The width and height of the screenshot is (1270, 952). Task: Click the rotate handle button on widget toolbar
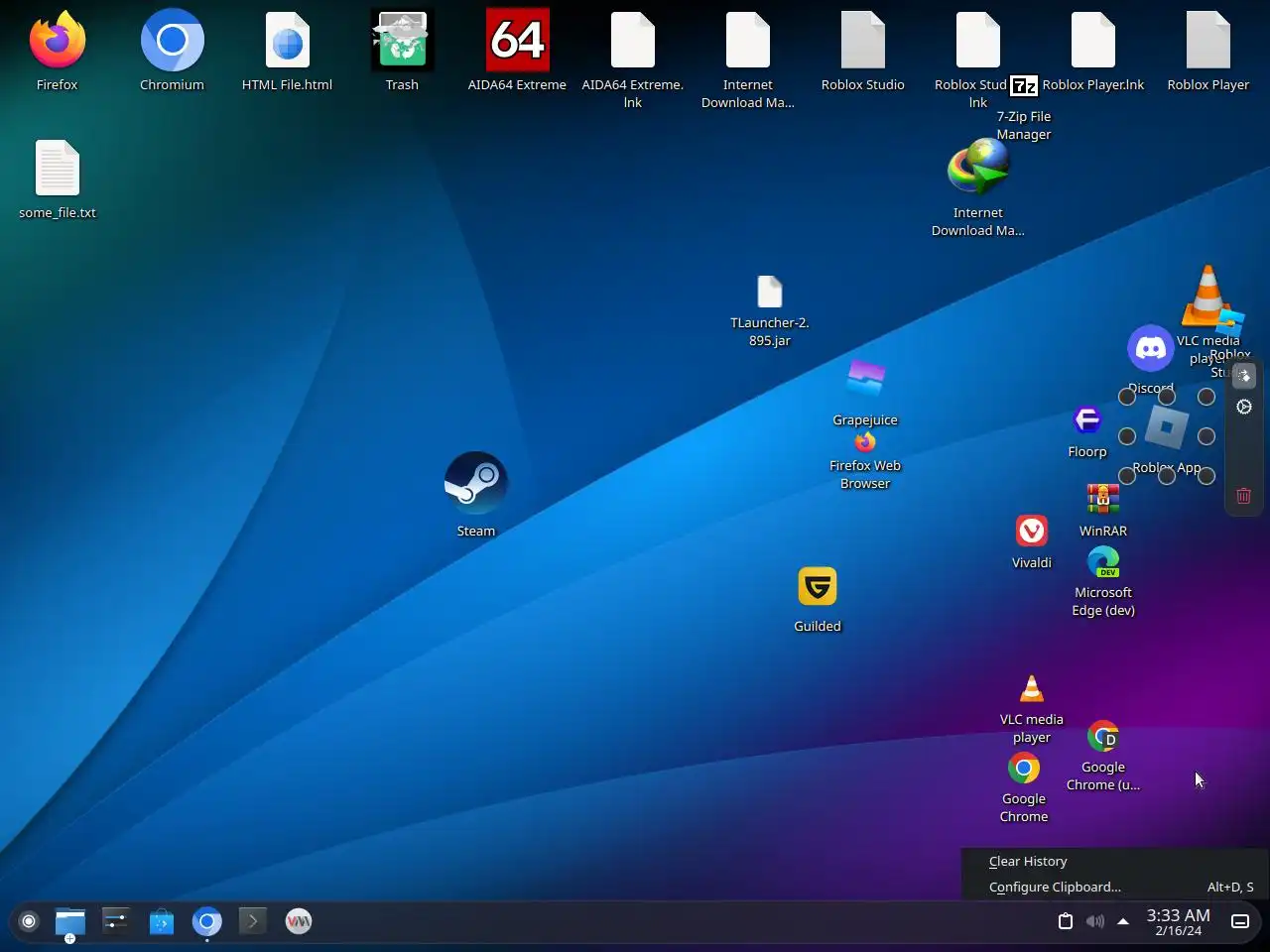coord(1244,376)
